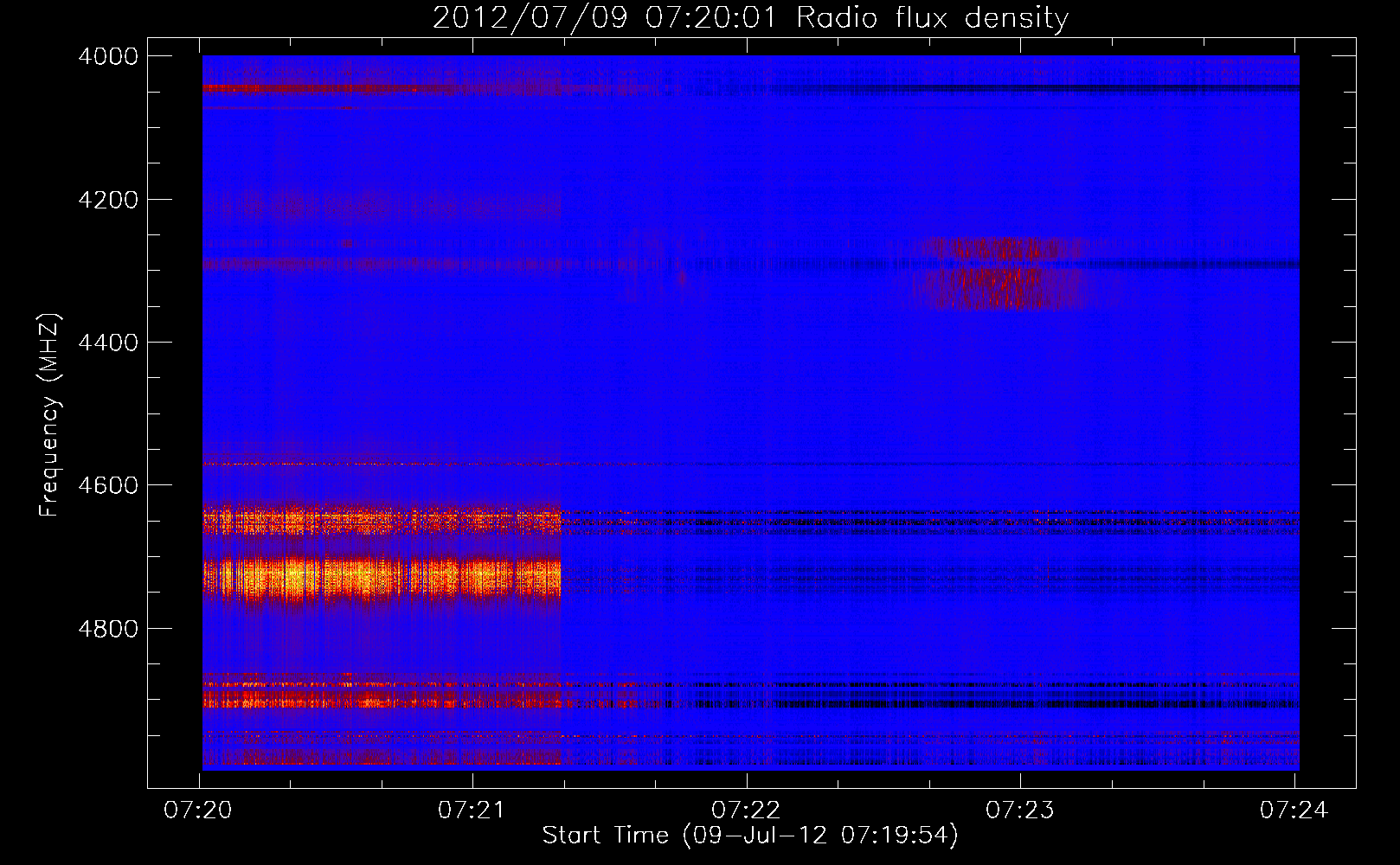Viewport: 1400px width, 865px height.
Task: Click the 'Start Time (09-Jul-12 07:19:54)' label
Action: (750, 836)
